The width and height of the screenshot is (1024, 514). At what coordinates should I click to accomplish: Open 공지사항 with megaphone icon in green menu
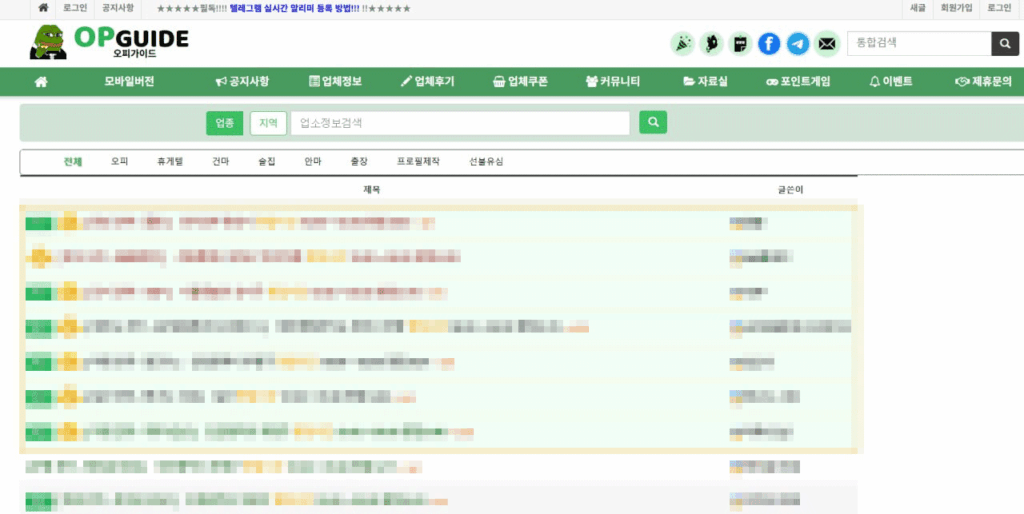pos(242,82)
